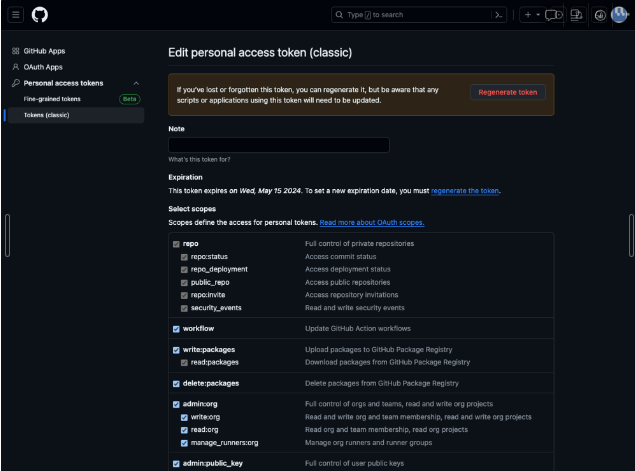Image resolution: width=635 pixels, height=471 pixels.
Task: Toggle the security_events checkbox
Action: point(184,308)
